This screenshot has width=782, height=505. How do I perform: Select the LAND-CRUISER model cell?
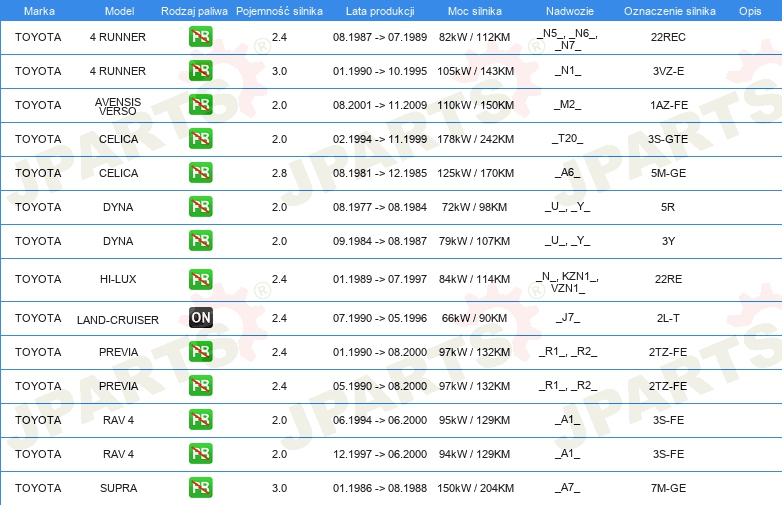[x=118, y=320]
